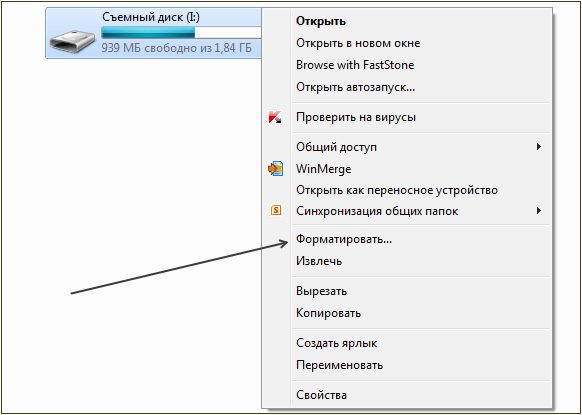Click the Съемный диск (I:) label
The image size is (582, 415).
click(x=151, y=17)
